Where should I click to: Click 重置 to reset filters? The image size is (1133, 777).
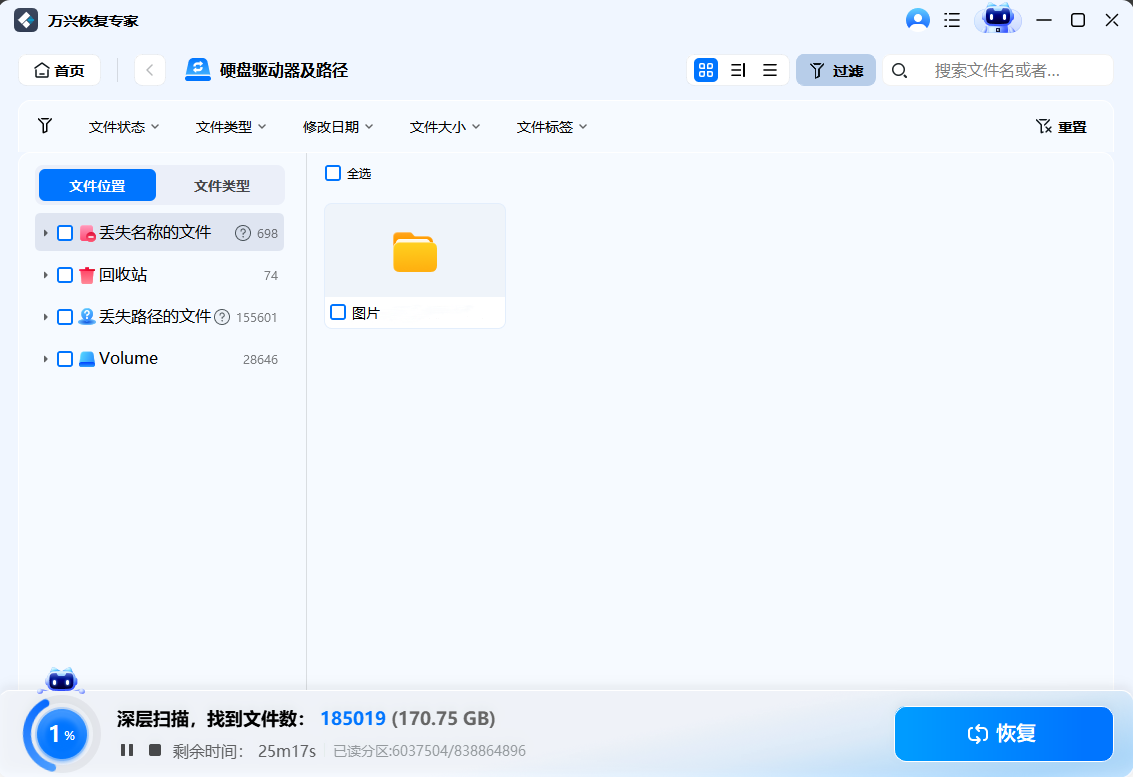(1060, 126)
